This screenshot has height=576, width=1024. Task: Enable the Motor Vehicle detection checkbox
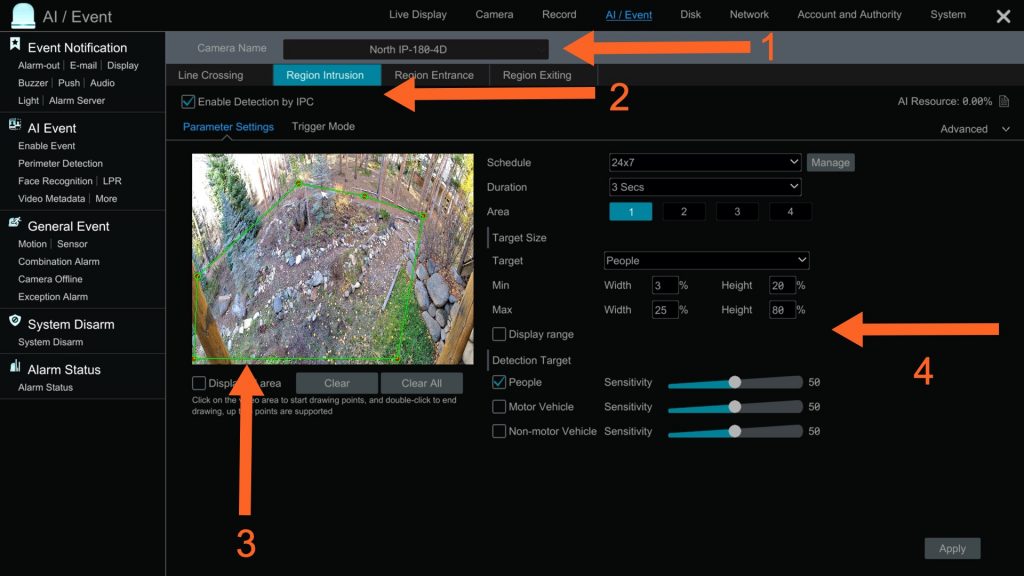point(499,407)
